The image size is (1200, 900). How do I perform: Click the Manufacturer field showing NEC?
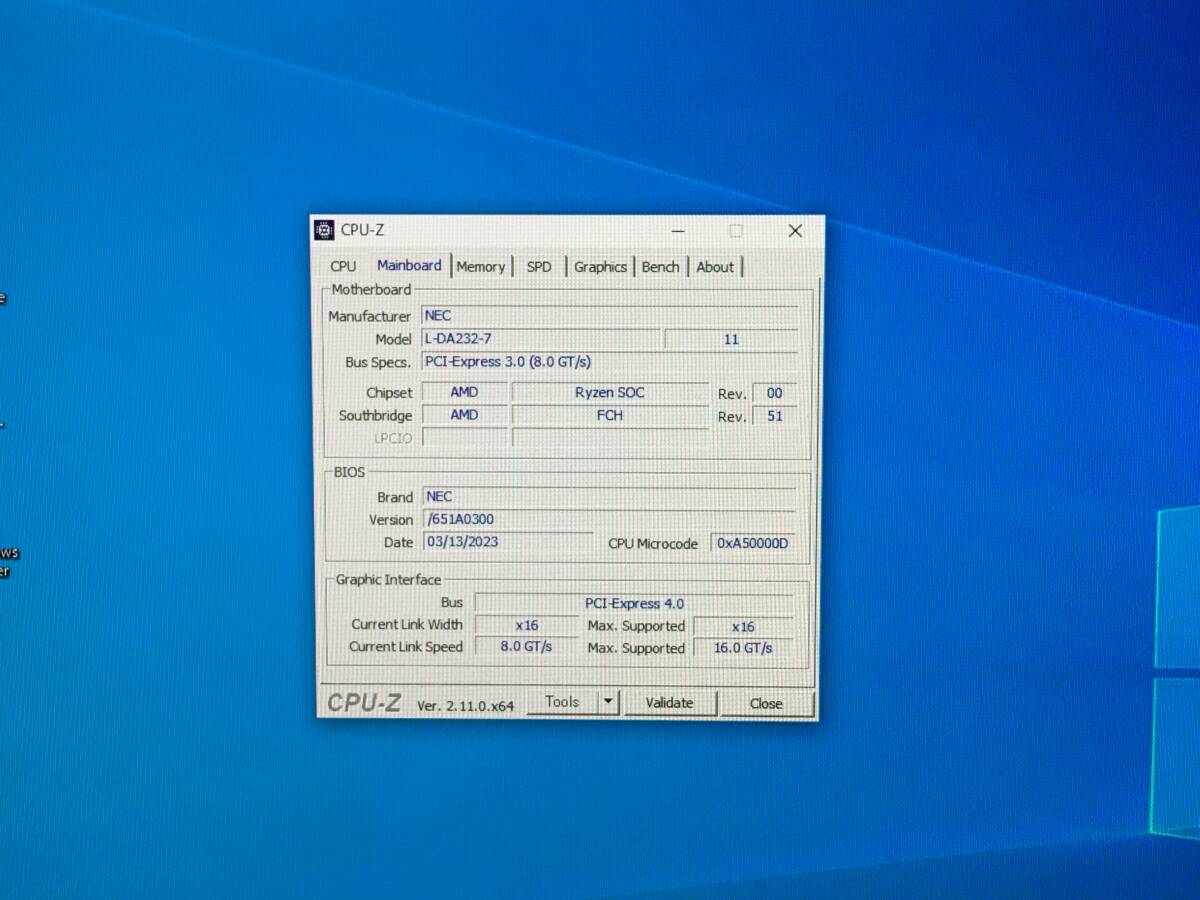click(x=610, y=316)
